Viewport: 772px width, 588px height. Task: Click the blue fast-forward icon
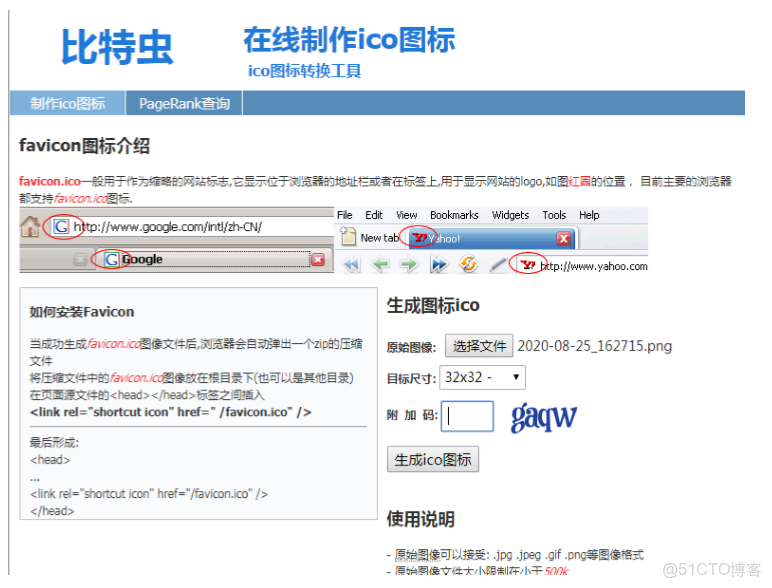tap(439, 265)
